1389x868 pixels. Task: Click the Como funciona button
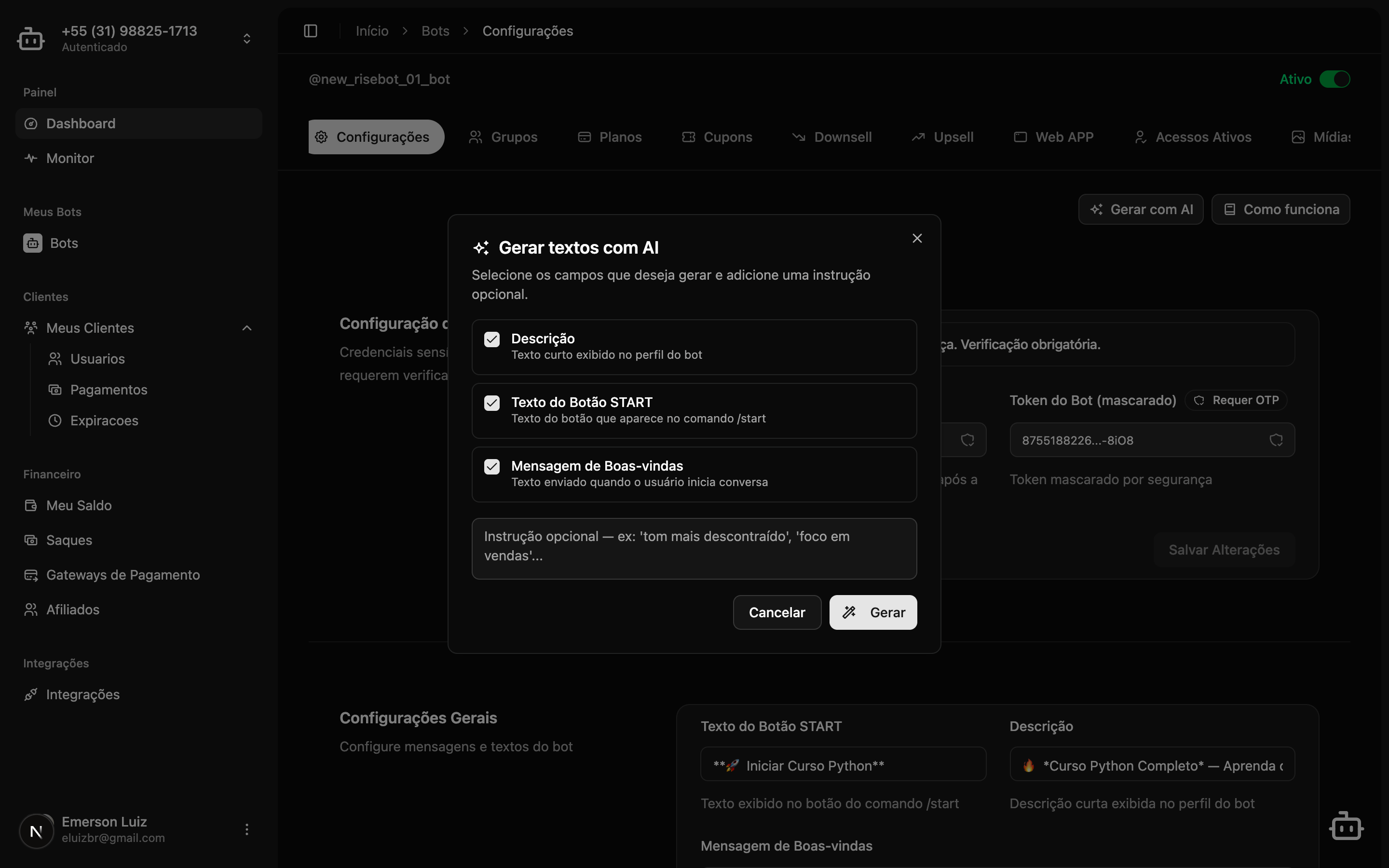[x=1280, y=210]
